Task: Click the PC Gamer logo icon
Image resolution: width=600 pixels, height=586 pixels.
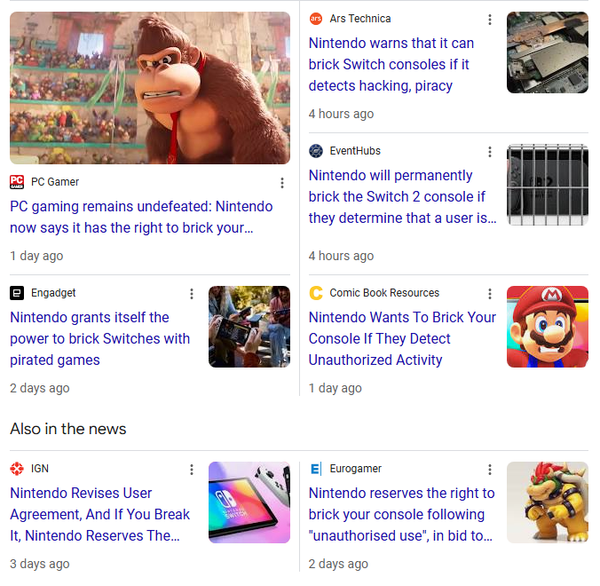Action: (x=17, y=182)
